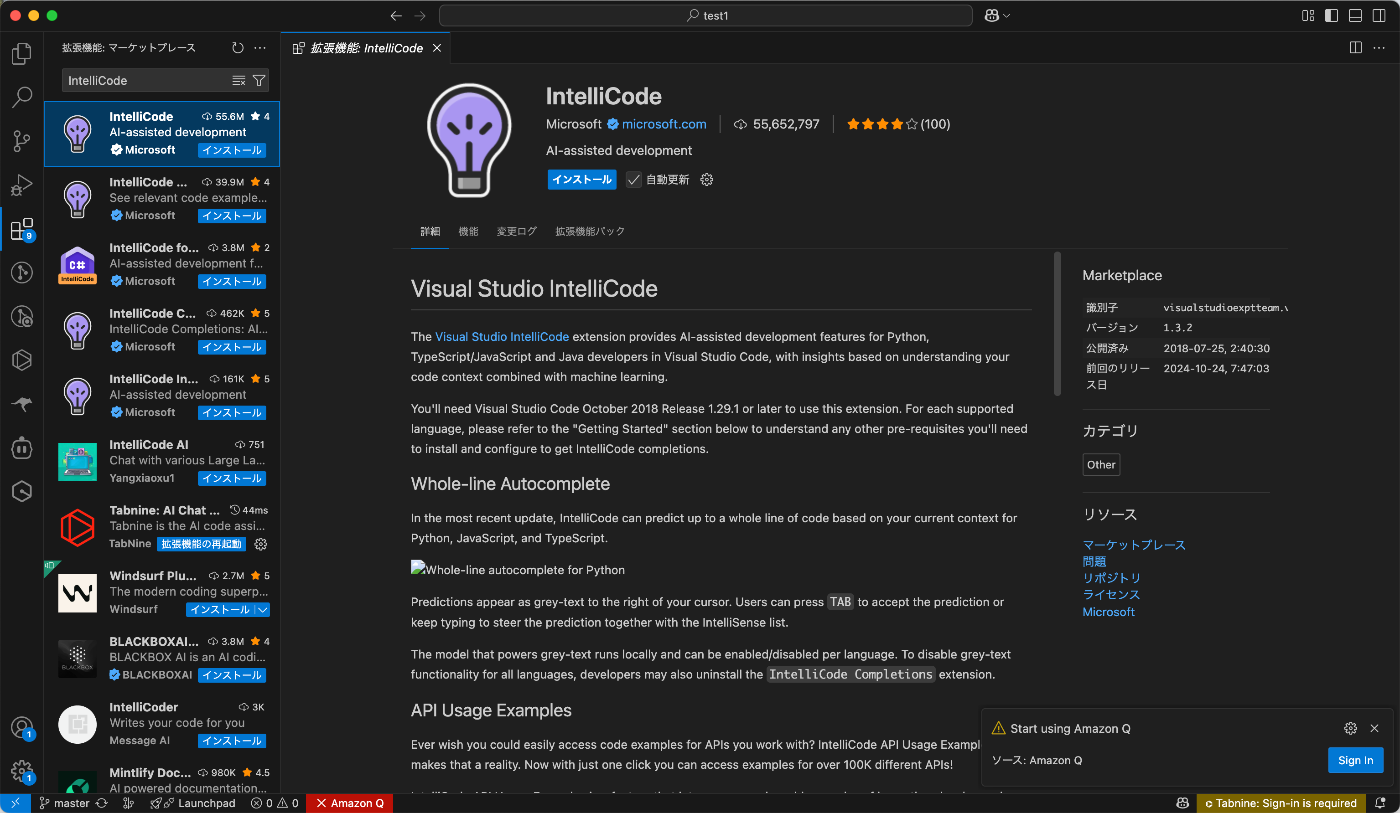Open the robot face icon in activity bar
The height and width of the screenshot is (813, 1400).
pyautogui.click(x=21, y=448)
